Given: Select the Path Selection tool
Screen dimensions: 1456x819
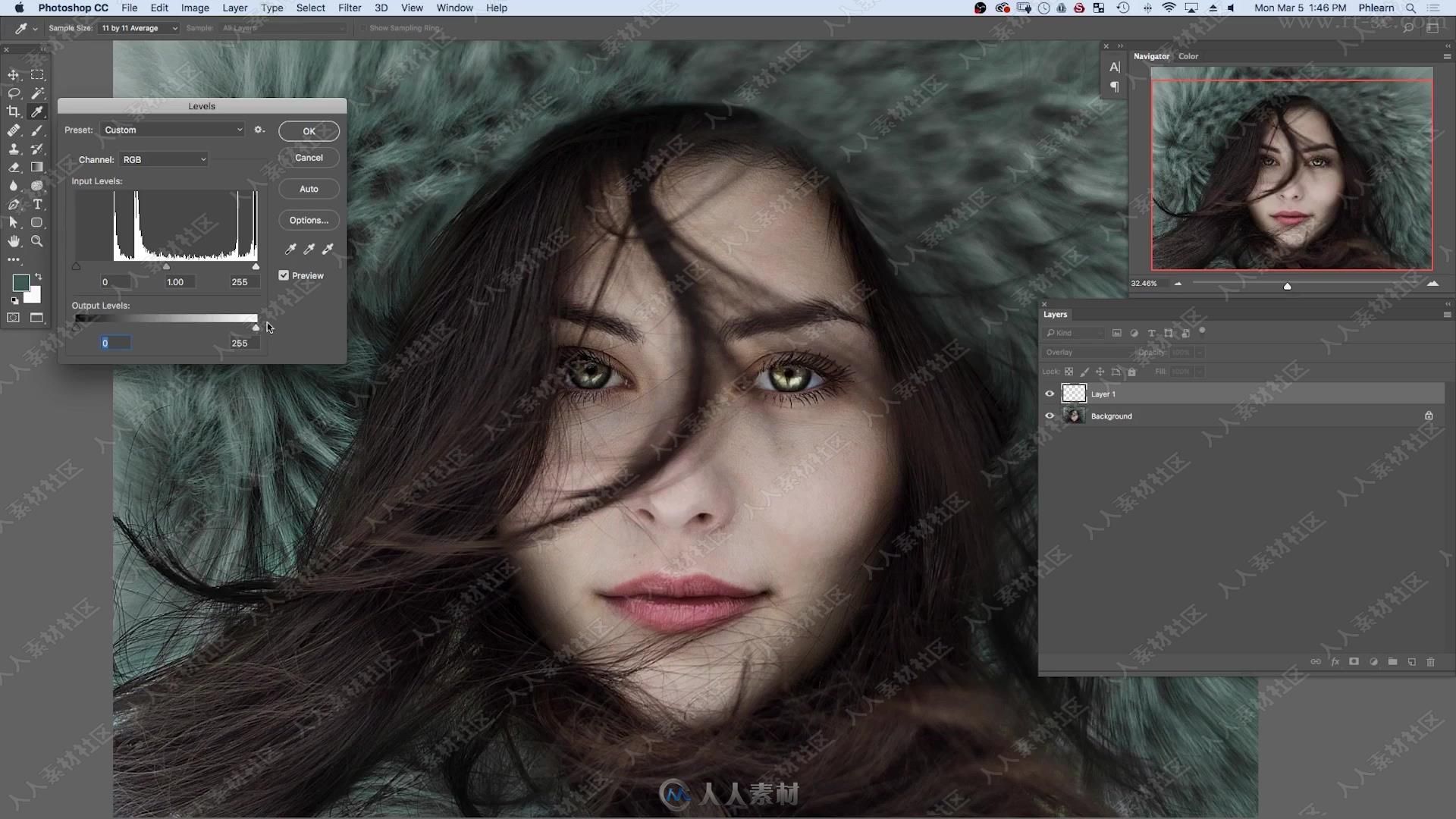Looking at the screenshot, I should coord(14,222).
